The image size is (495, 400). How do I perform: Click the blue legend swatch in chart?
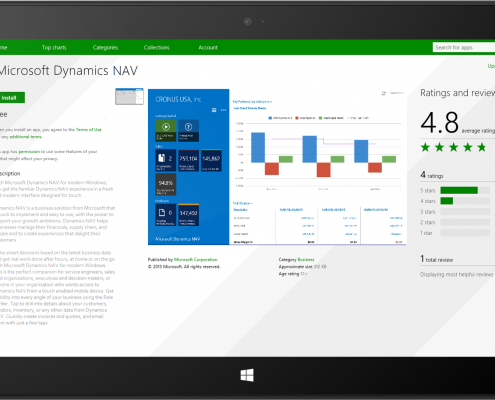tap(270, 118)
